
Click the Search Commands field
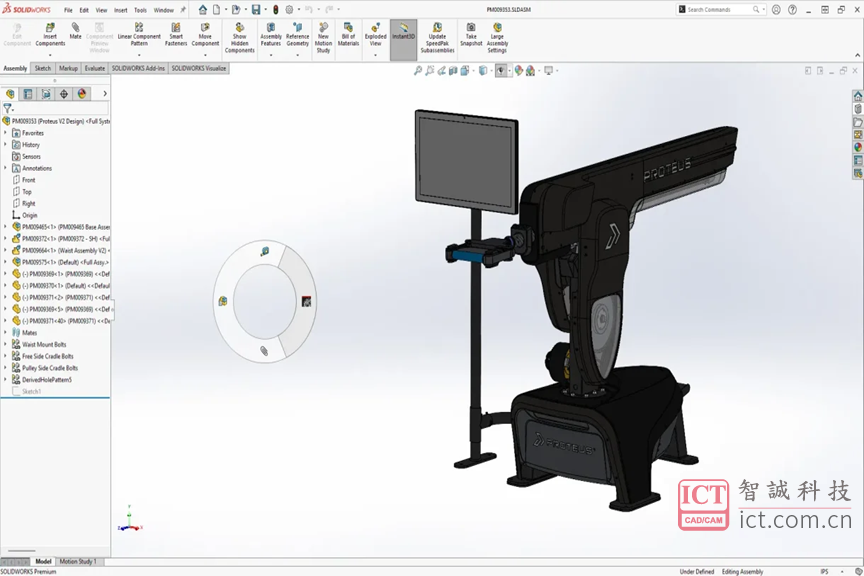click(721, 9)
